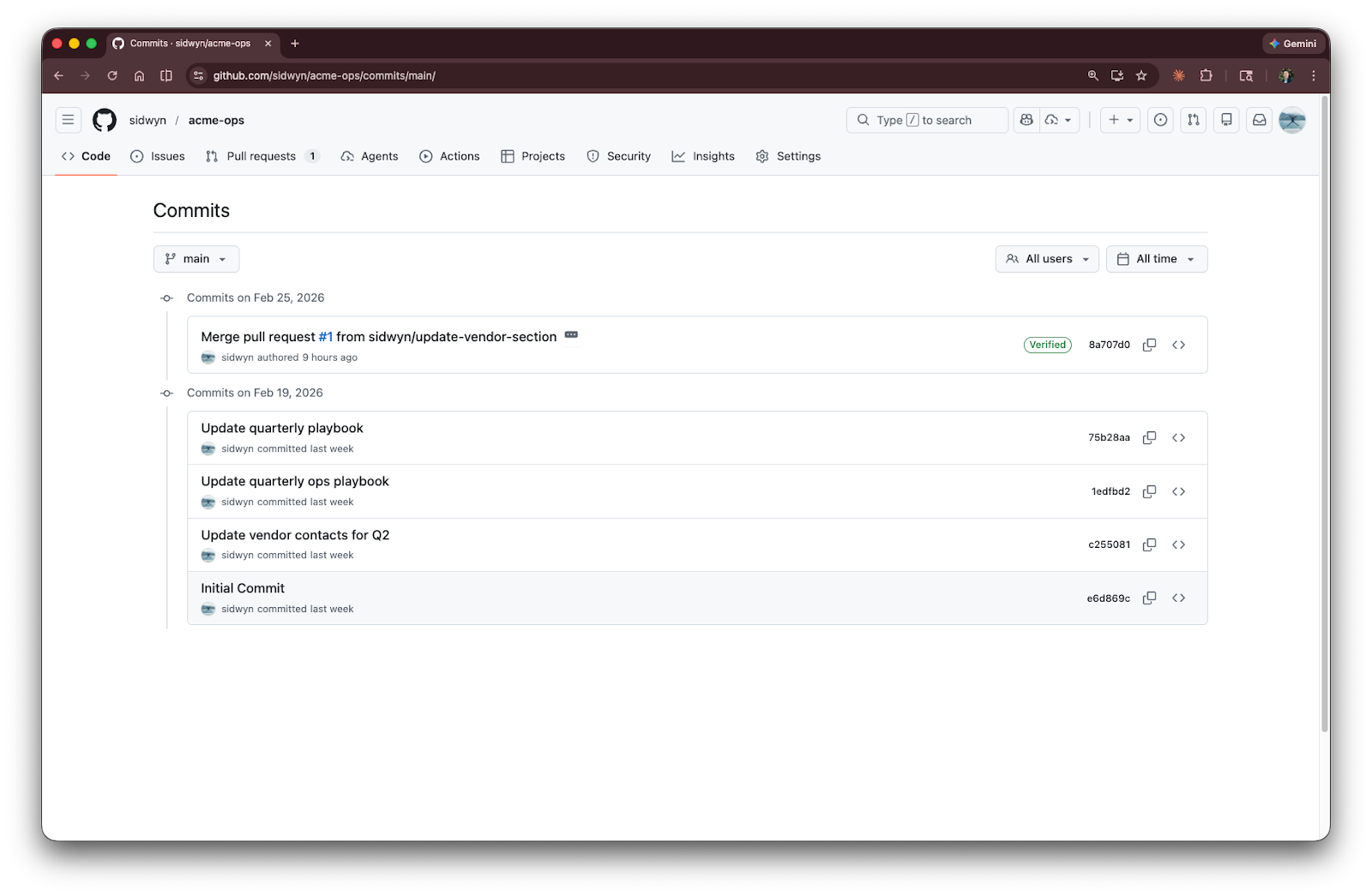
Task: Browse repository at the Initial Commit
Action: [x=1178, y=598]
